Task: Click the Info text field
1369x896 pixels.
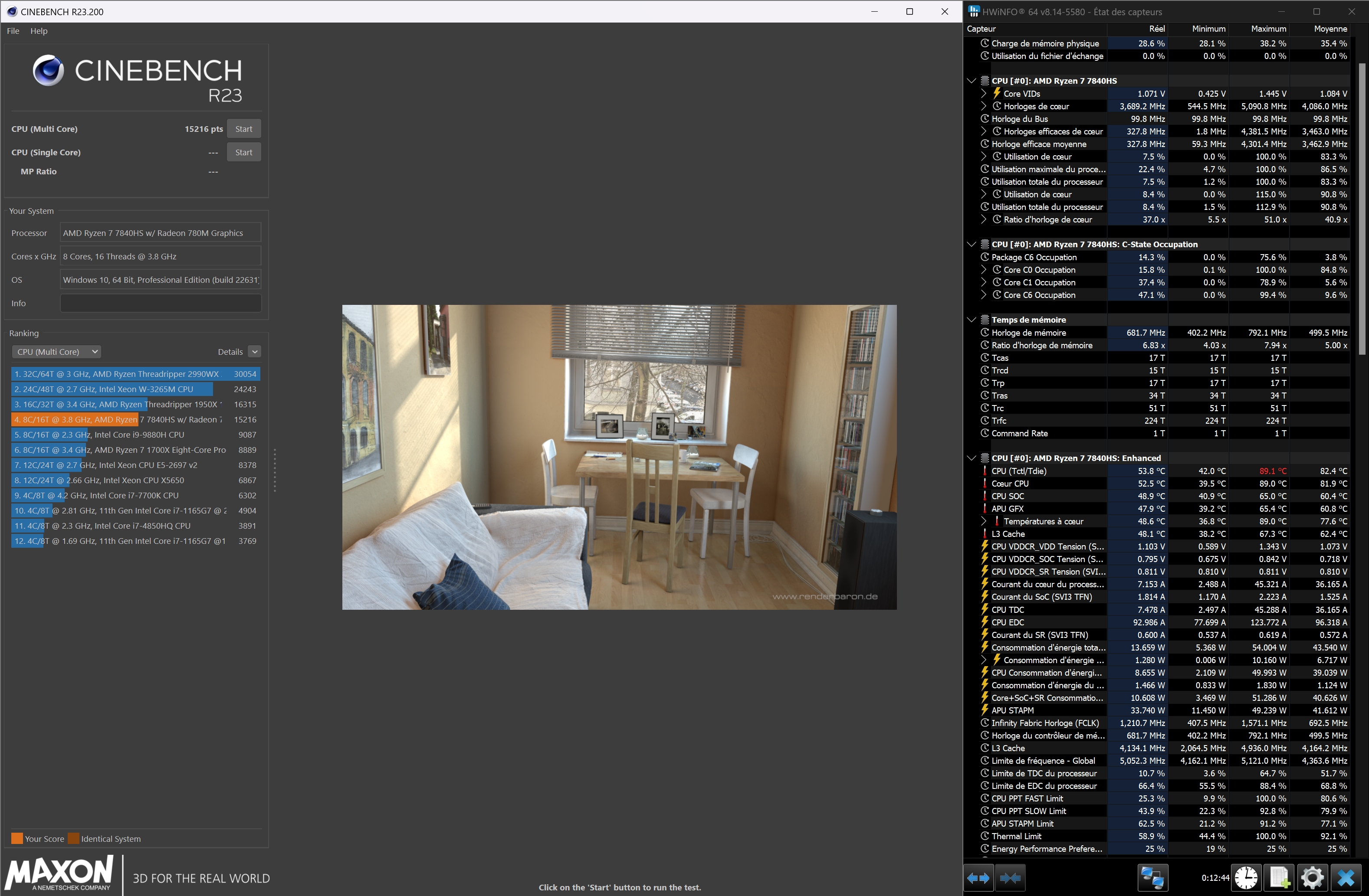Action: click(x=161, y=304)
